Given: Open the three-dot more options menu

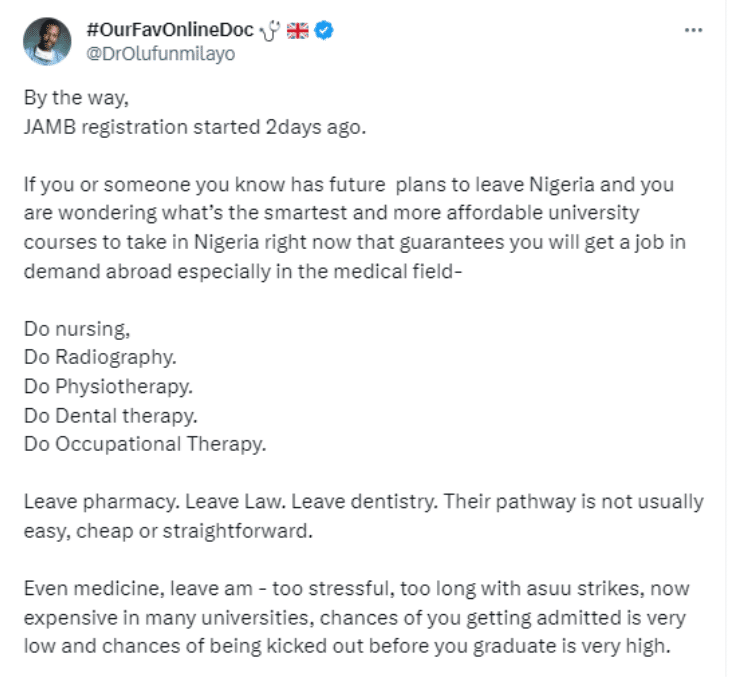Looking at the screenshot, I should [x=693, y=31].
